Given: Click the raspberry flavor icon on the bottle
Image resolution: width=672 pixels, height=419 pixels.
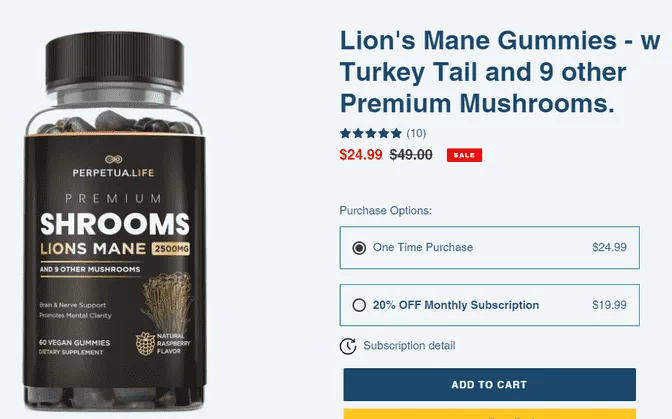Looking at the screenshot, I should point(147,342).
